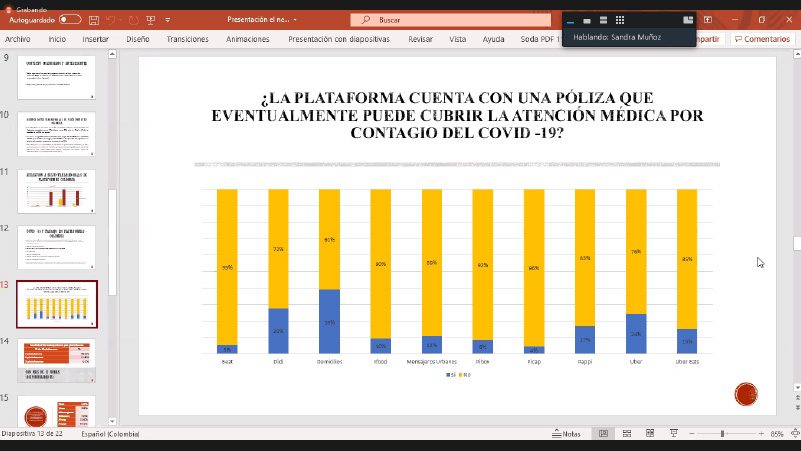Switch to the Inicio tab

(57, 39)
